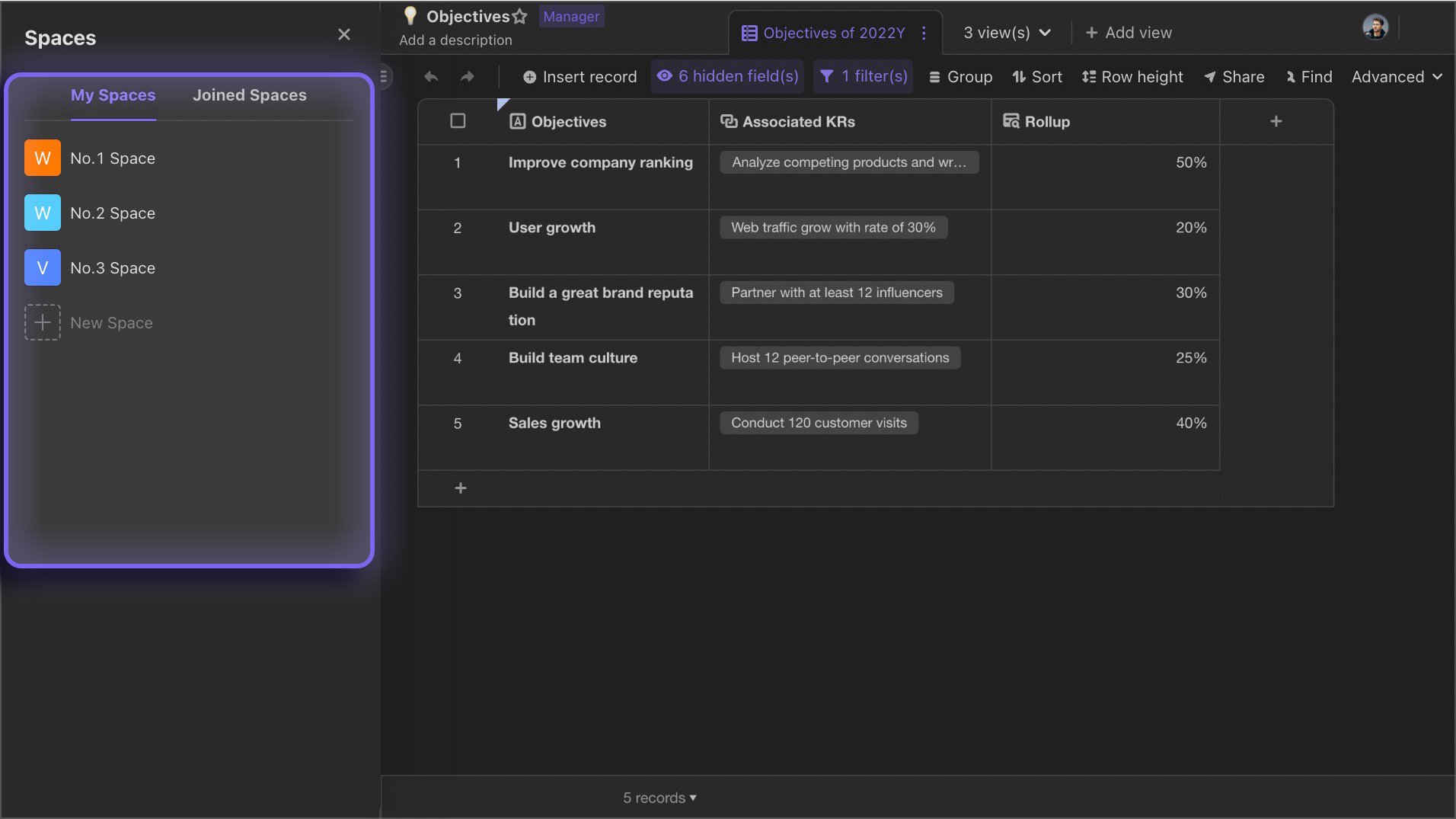Open No.3 Space icon with V

(43, 267)
